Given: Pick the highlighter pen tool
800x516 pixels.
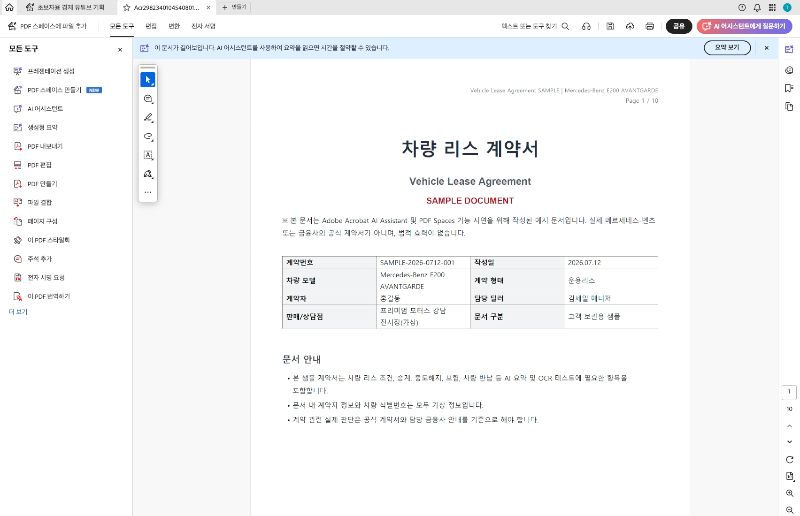Looking at the screenshot, I should point(148,117).
